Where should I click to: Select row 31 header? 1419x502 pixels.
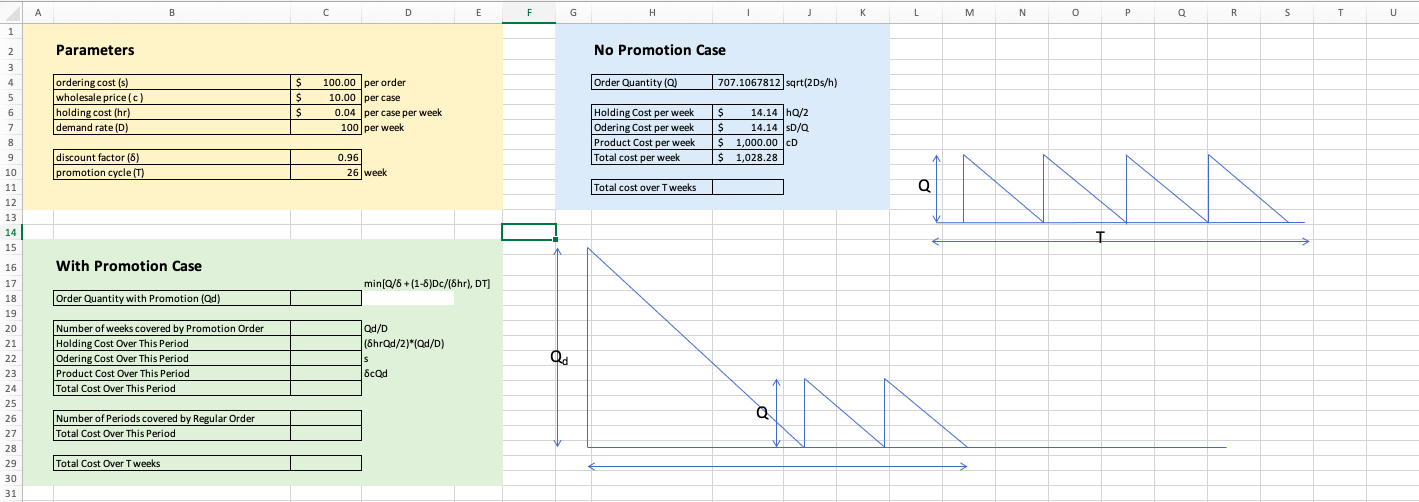point(12,494)
